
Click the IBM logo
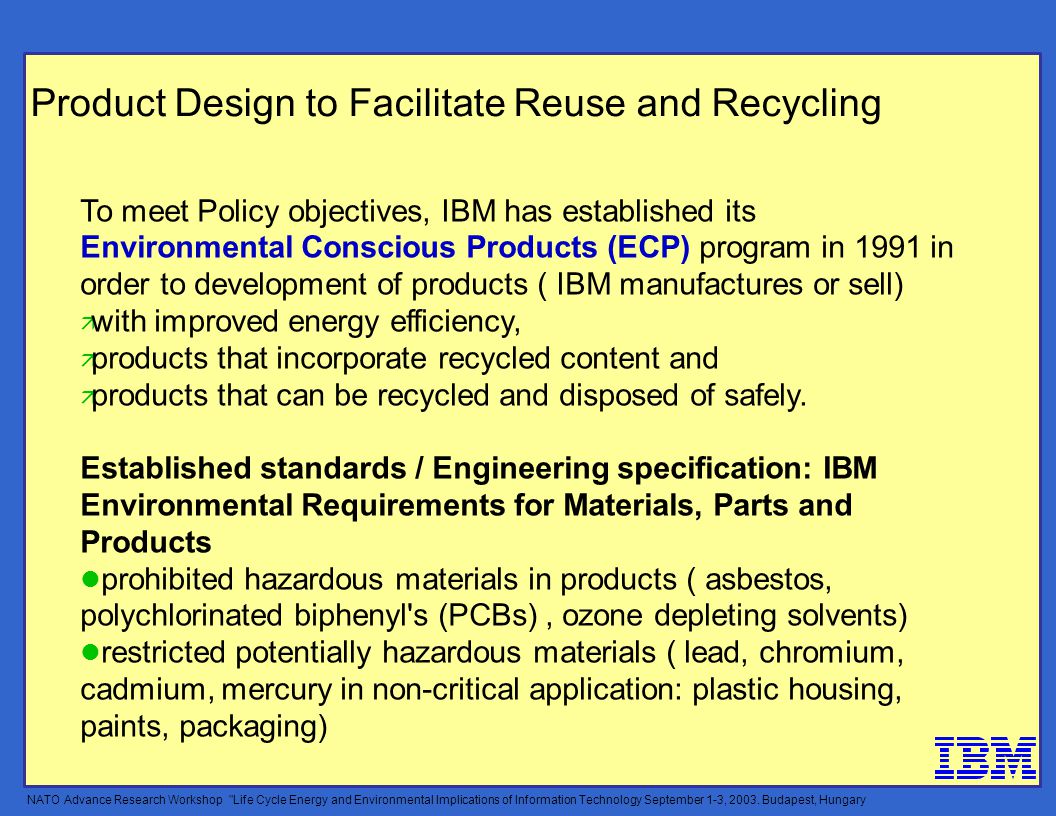click(985, 758)
